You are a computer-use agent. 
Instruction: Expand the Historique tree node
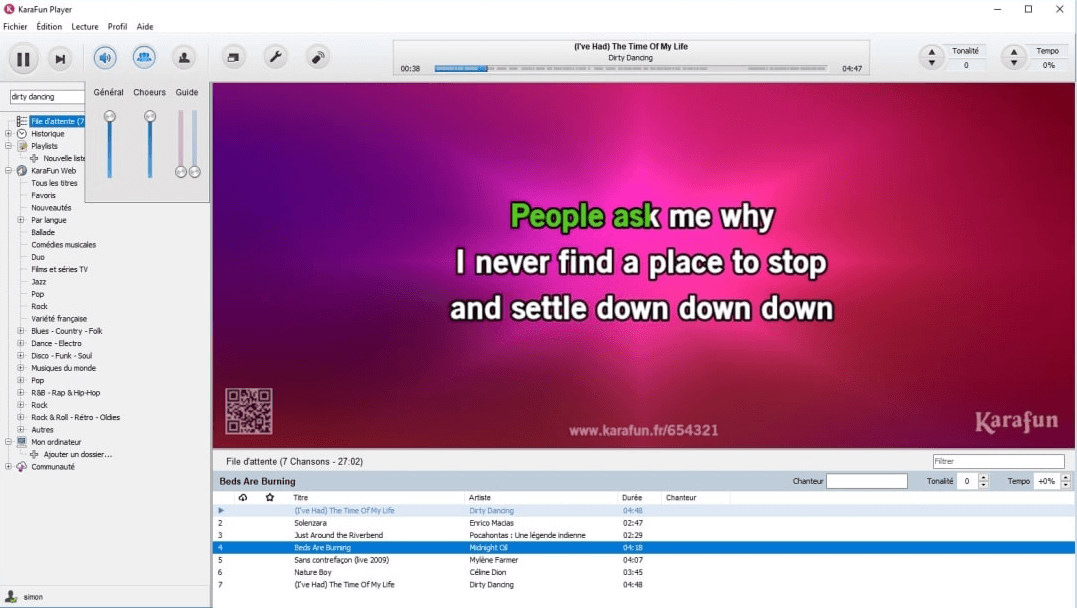click(x=9, y=134)
